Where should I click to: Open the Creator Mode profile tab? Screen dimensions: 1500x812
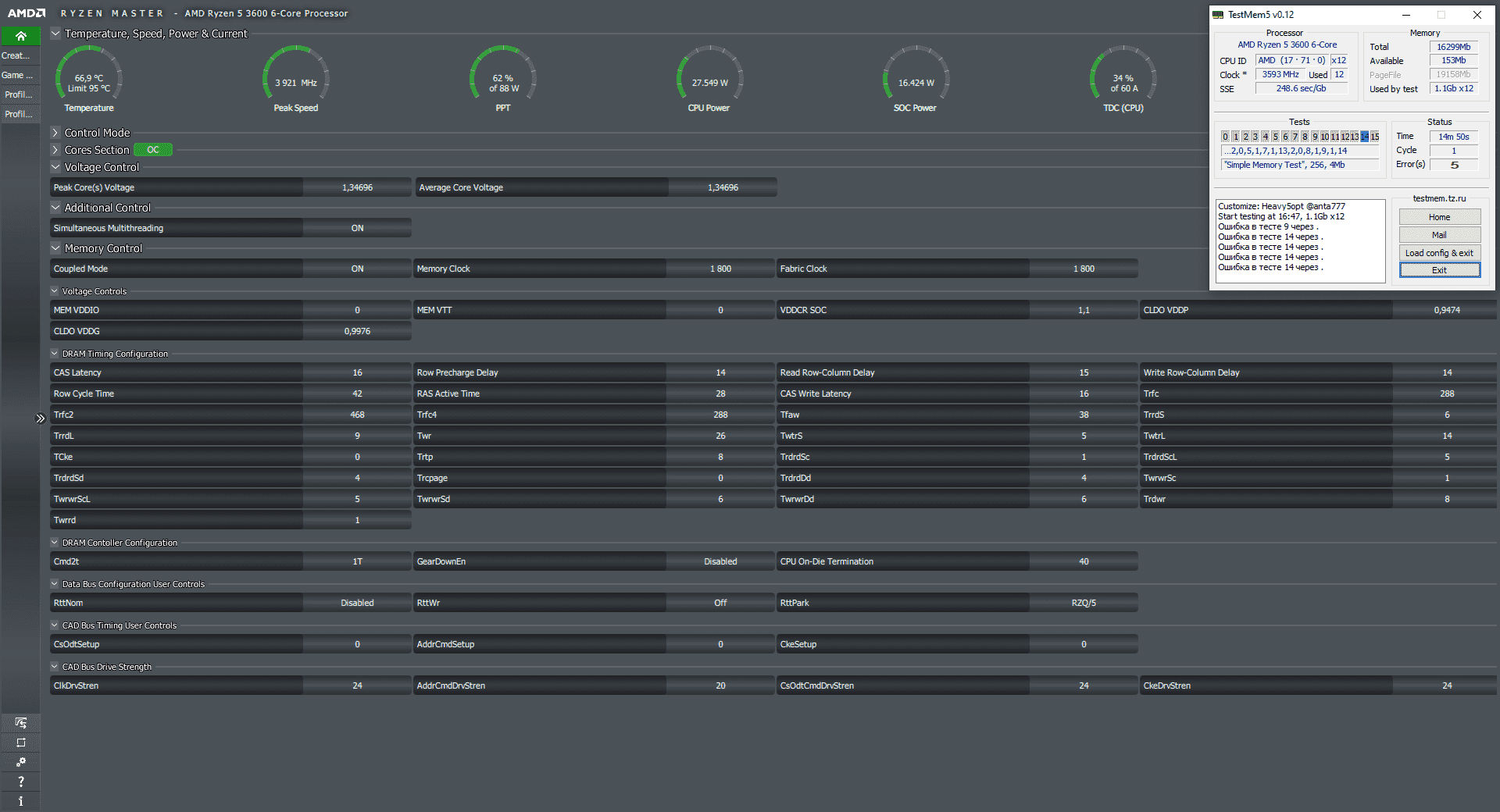pyautogui.click(x=20, y=55)
